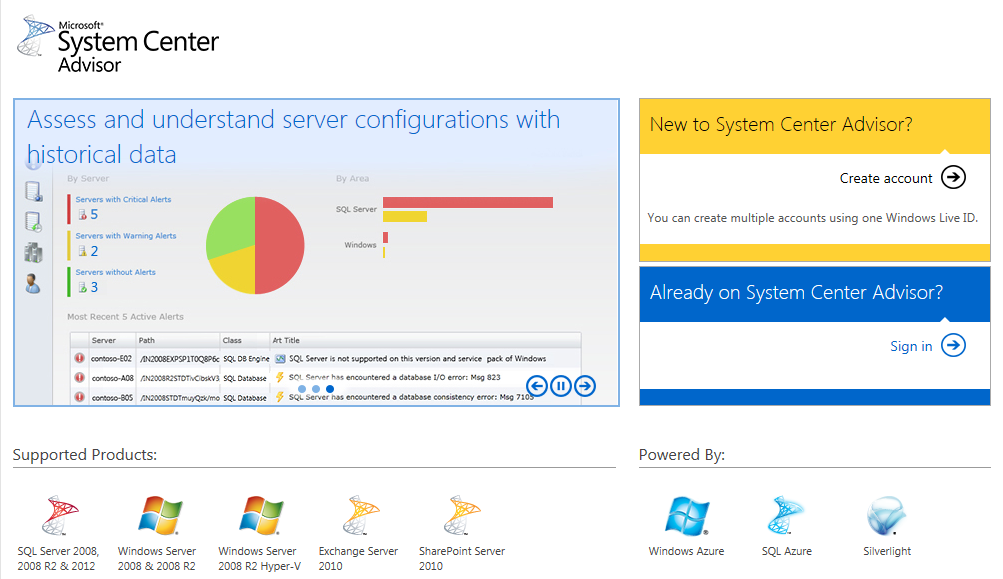Image resolution: width=1003 pixels, height=579 pixels.
Task: Click the System Center Advisor logo
Action: tap(118, 45)
